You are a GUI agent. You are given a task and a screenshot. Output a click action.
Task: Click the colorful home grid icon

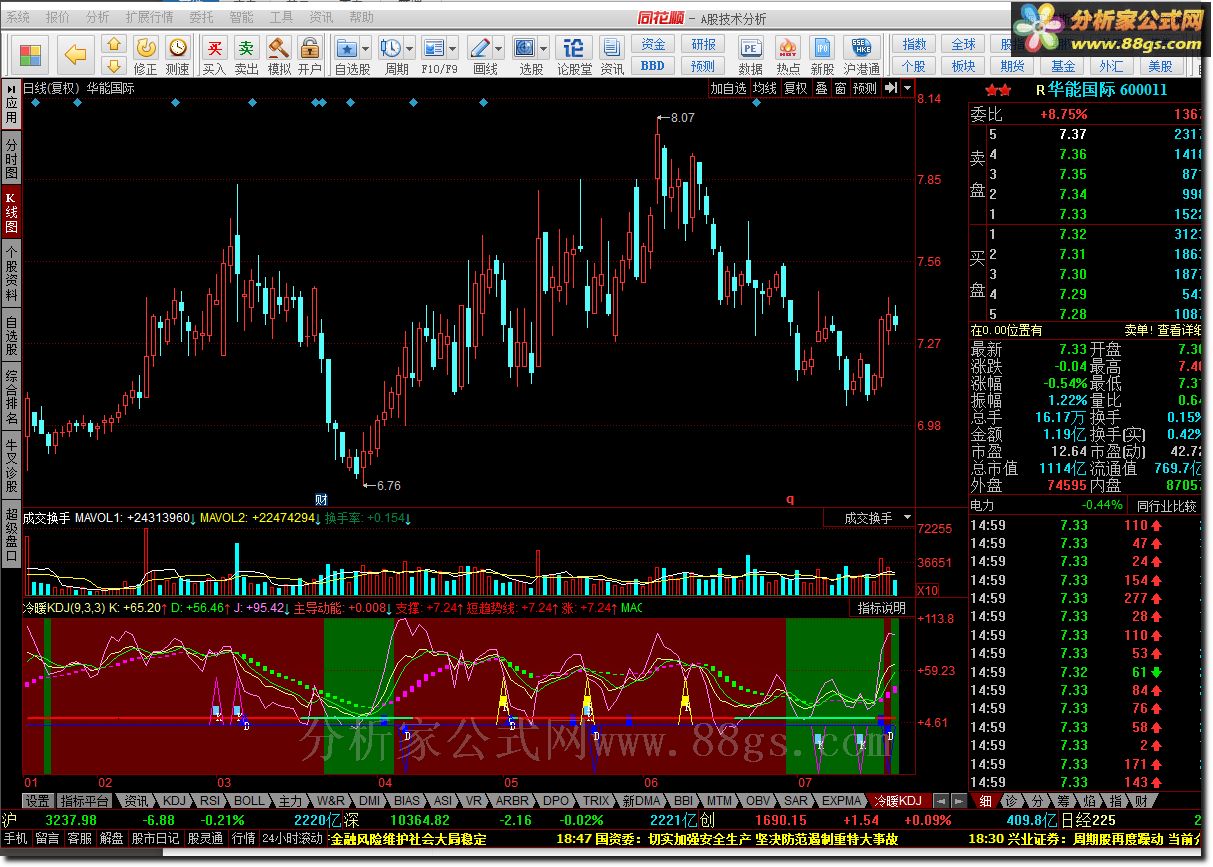[x=31, y=54]
